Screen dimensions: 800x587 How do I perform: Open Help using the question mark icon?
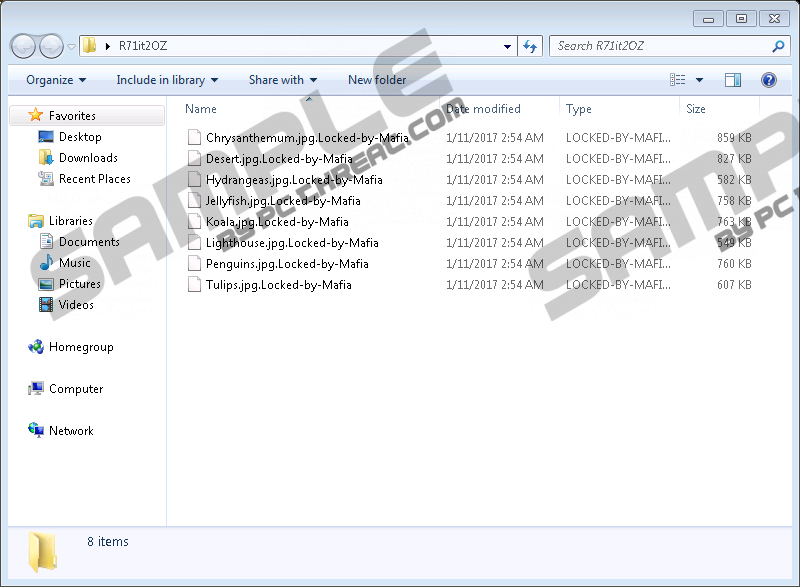(769, 80)
